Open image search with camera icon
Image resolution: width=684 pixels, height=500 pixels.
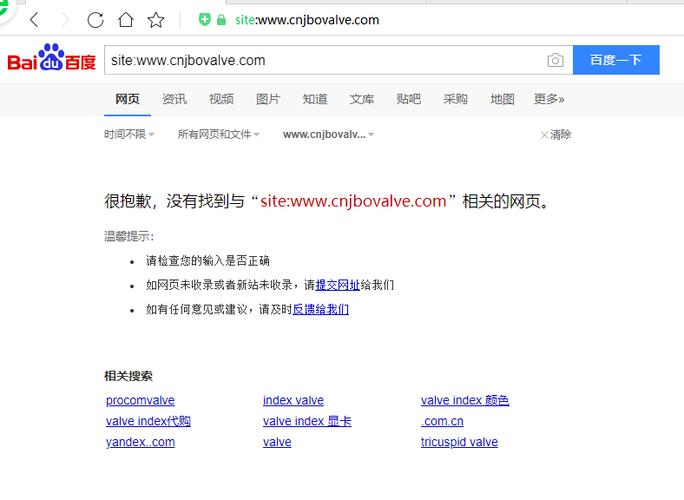click(x=555, y=60)
